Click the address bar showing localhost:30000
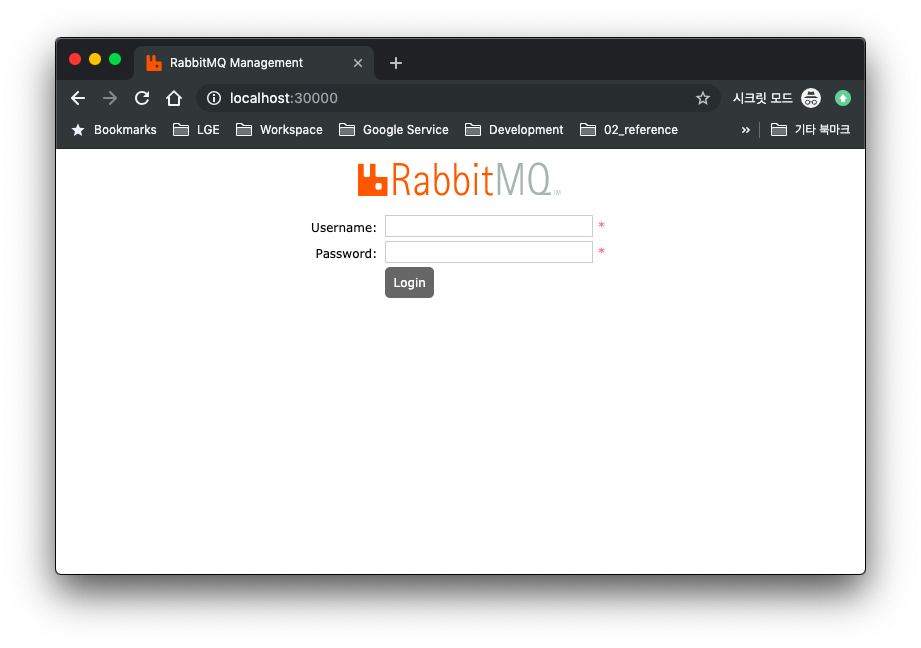This screenshot has width=921, height=648. [458, 98]
